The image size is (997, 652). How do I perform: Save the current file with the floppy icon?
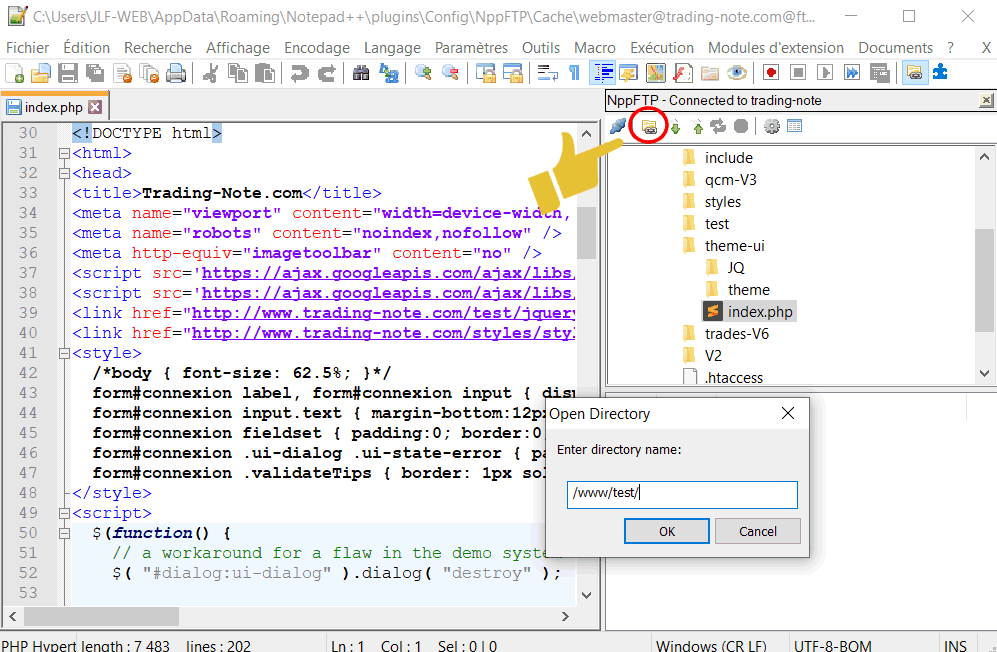click(68, 73)
